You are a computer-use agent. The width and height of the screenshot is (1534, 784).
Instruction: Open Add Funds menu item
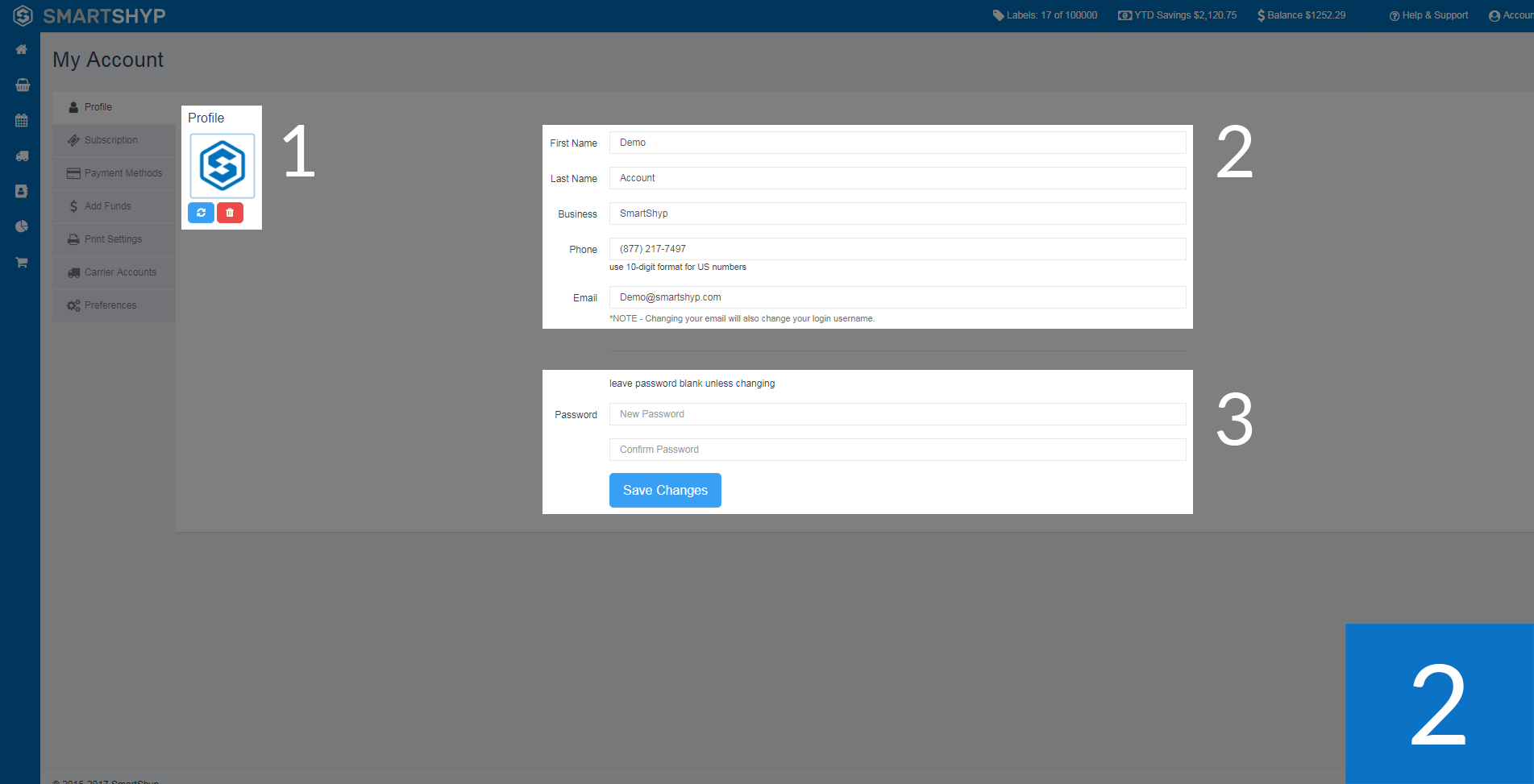click(x=114, y=206)
